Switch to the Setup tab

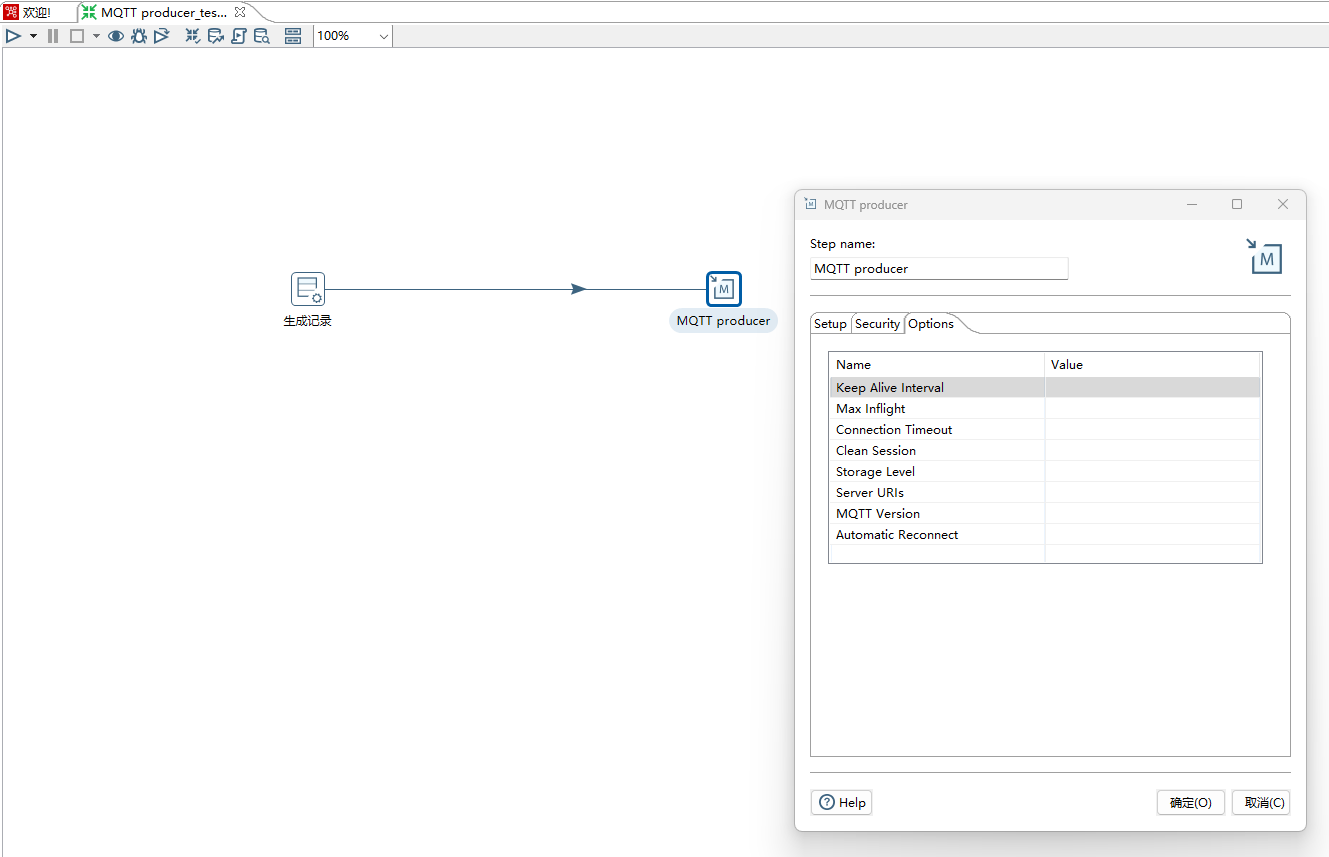click(x=830, y=324)
